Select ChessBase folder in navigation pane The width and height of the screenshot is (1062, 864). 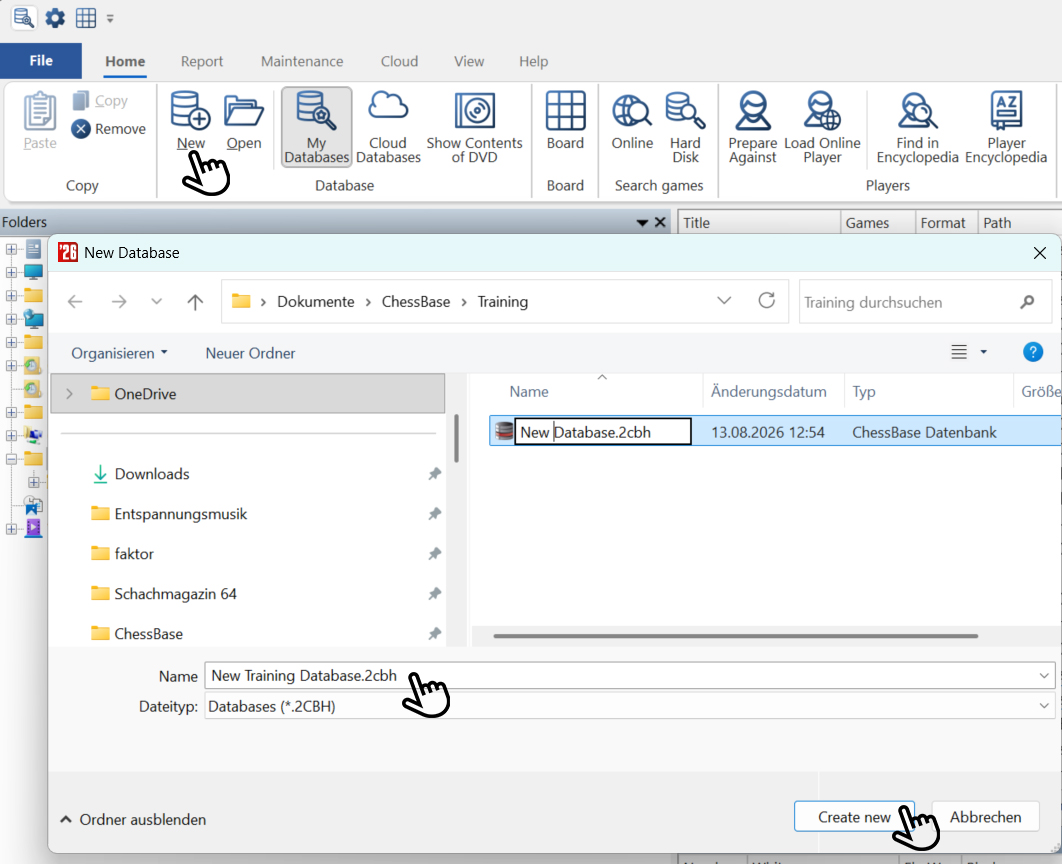pyautogui.click(x=148, y=634)
